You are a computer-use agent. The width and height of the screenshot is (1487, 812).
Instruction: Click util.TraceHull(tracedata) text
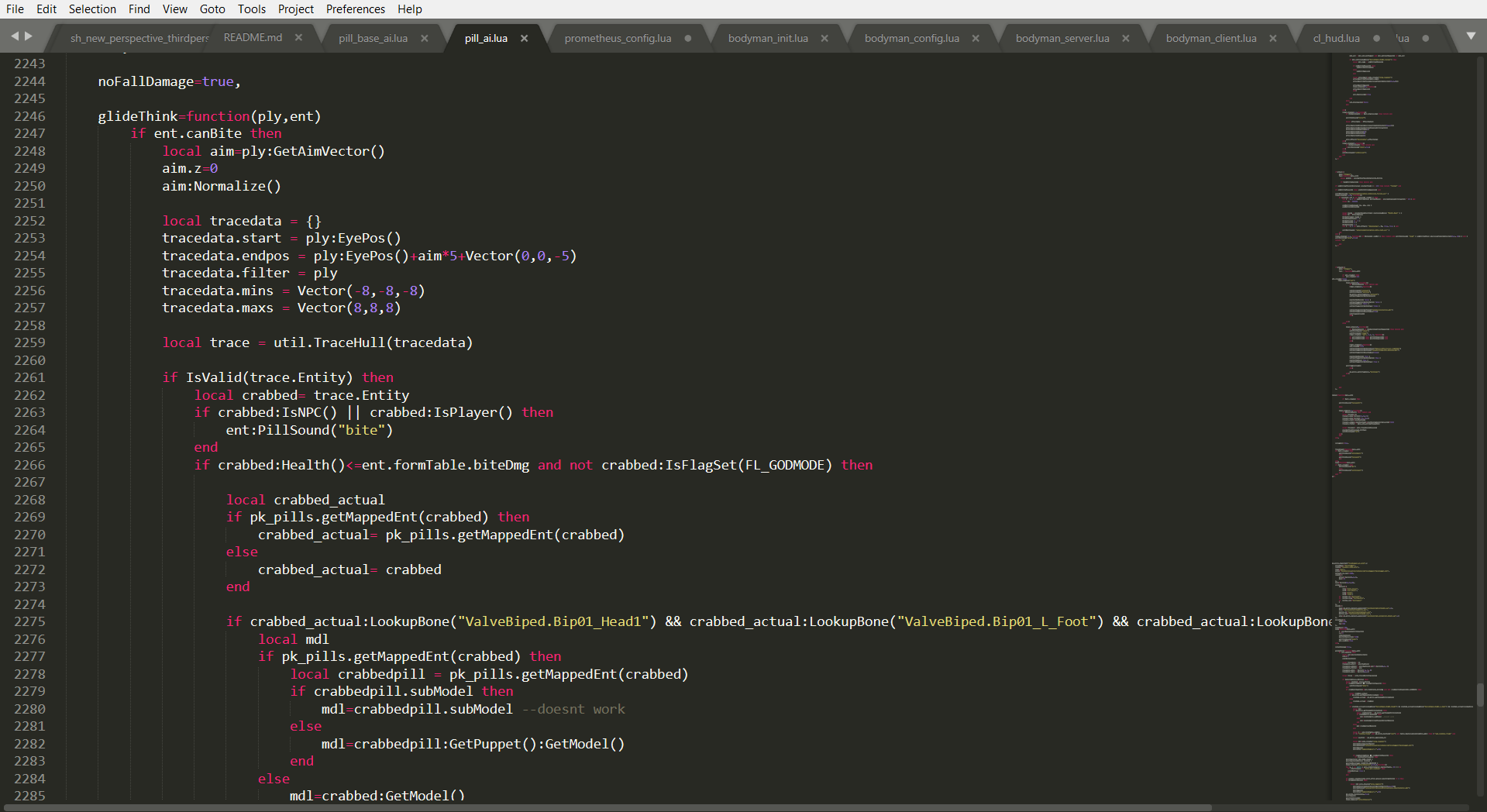tap(373, 342)
